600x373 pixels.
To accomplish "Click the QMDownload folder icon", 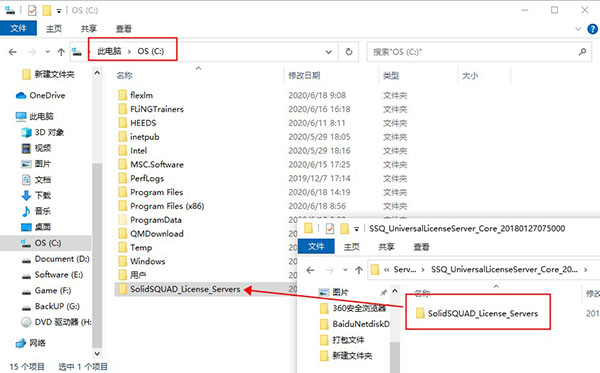I will pyautogui.click(x=122, y=234).
